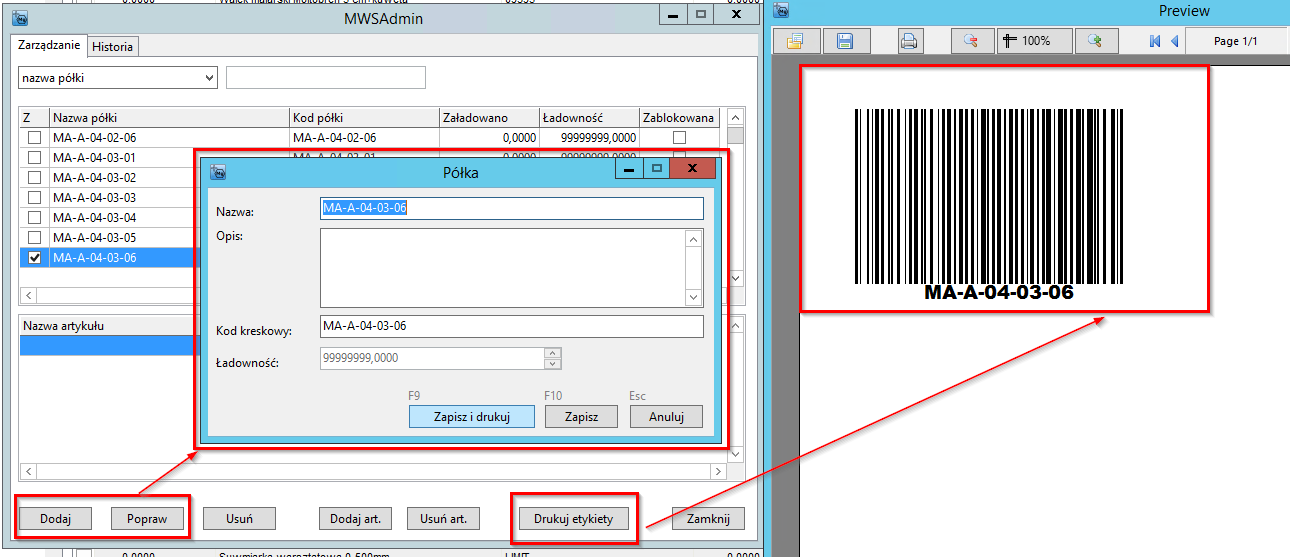The image size is (1290, 557).
Task: Increase Ładowność with the up spinner arrow
Action: tap(553, 353)
